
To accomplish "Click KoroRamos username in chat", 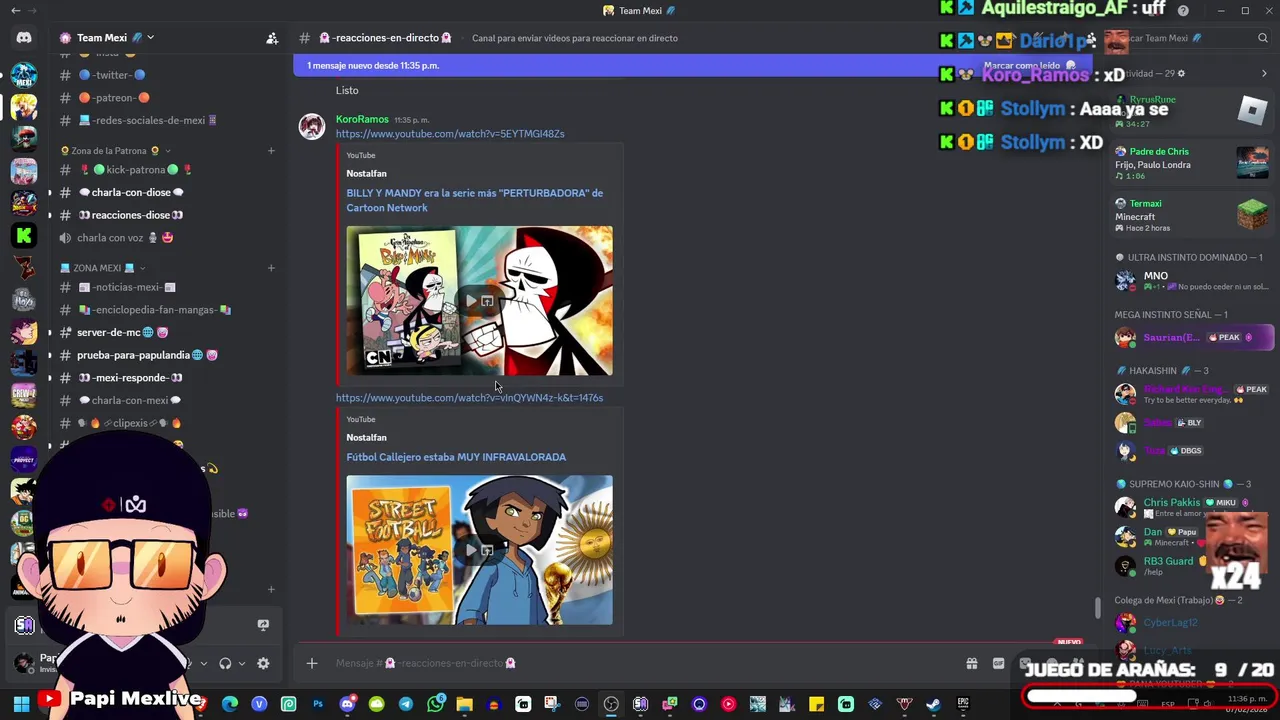I will tap(362, 119).
